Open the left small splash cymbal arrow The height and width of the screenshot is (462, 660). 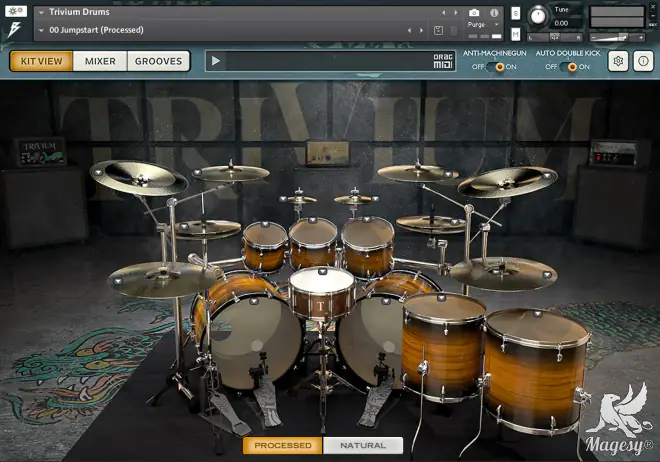coord(283,199)
